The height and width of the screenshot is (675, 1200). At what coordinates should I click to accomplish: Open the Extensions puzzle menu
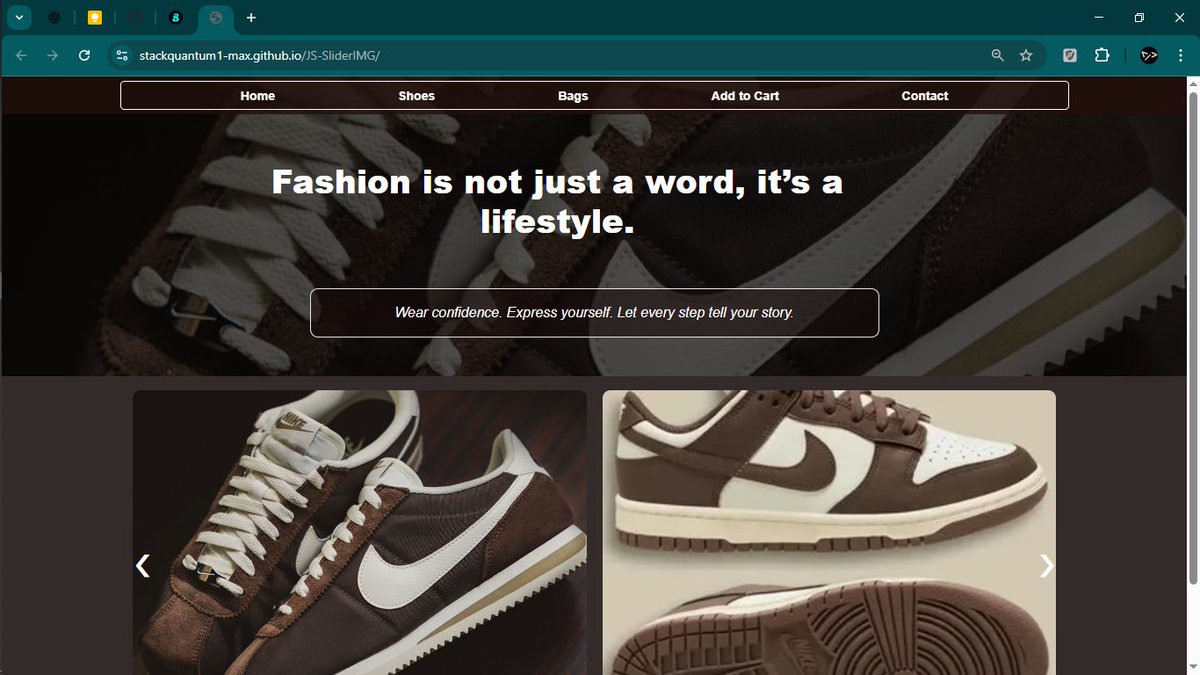[x=1101, y=56]
